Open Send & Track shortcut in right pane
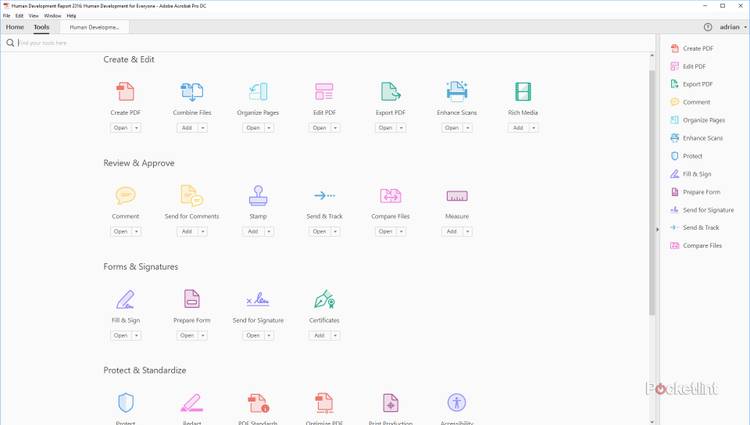This screenshot has width=750, height=425. pyautogui.click(x=695, y=228)
